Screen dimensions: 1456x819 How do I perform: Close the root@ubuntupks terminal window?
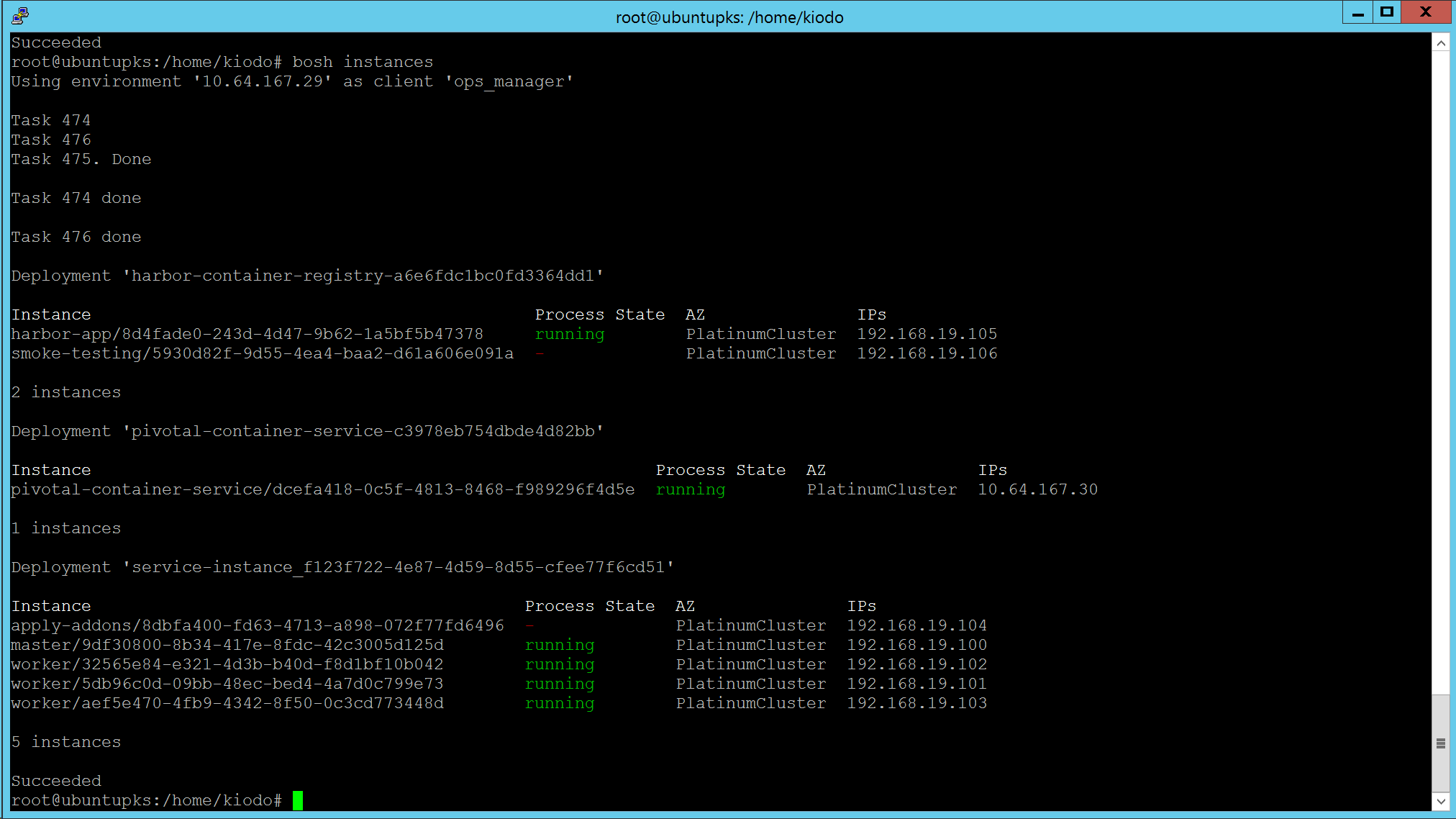1426,13
